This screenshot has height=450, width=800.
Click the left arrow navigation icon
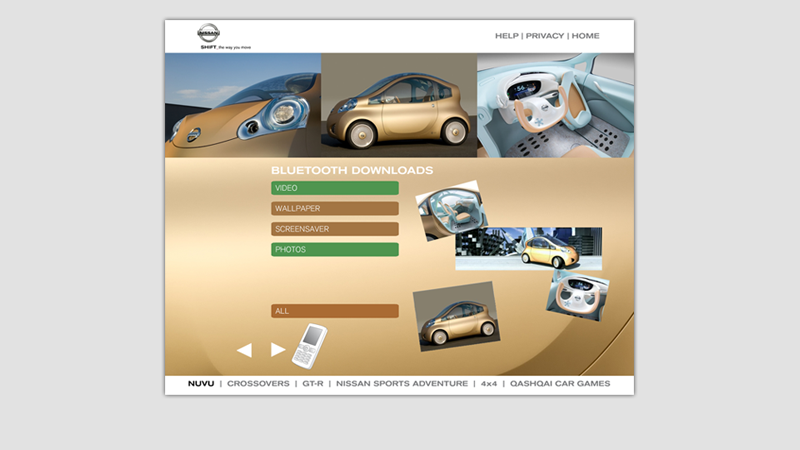coord(244,350)
